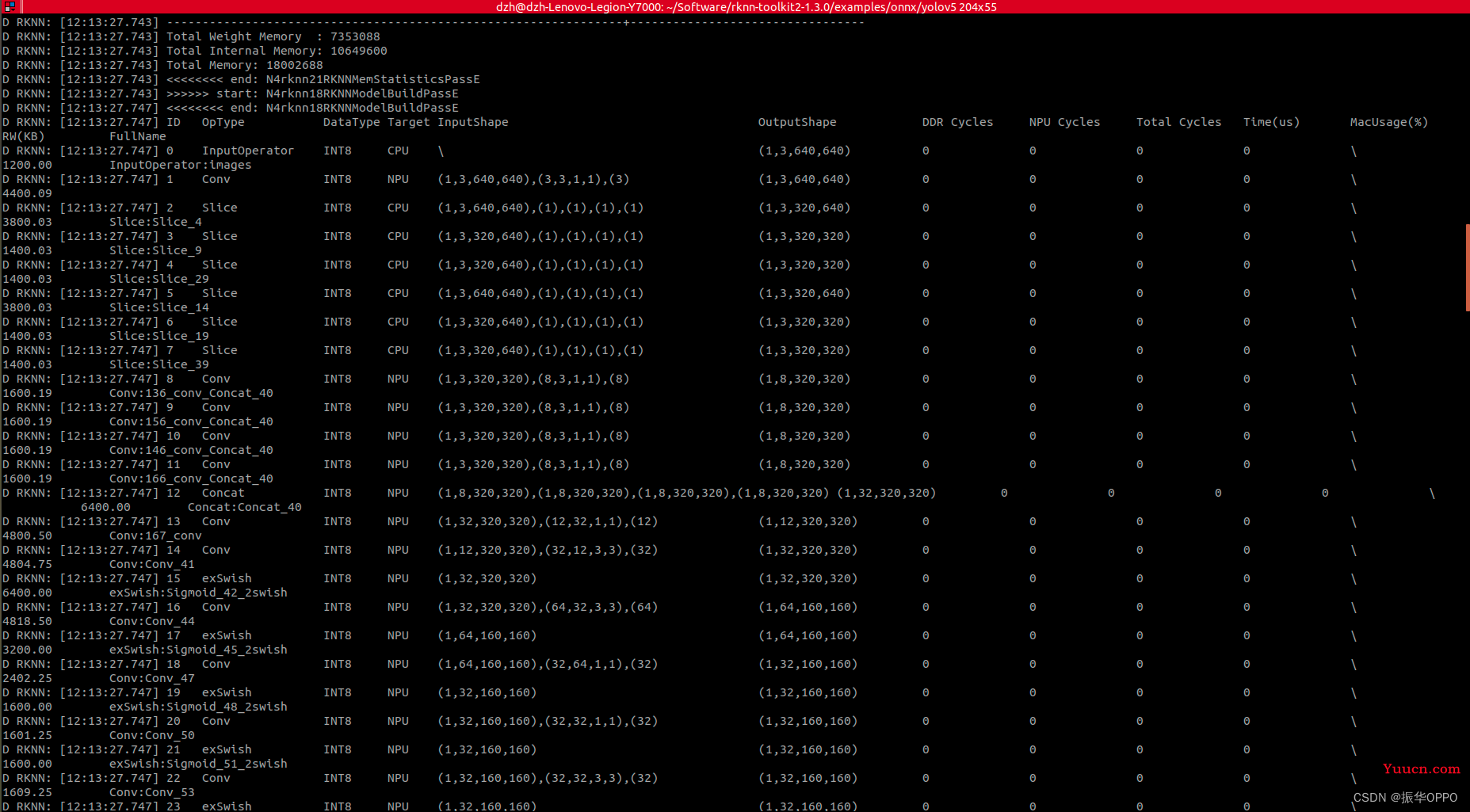
Task: Click 'Conv:Conv_47' full name
Action: point(152,678)
